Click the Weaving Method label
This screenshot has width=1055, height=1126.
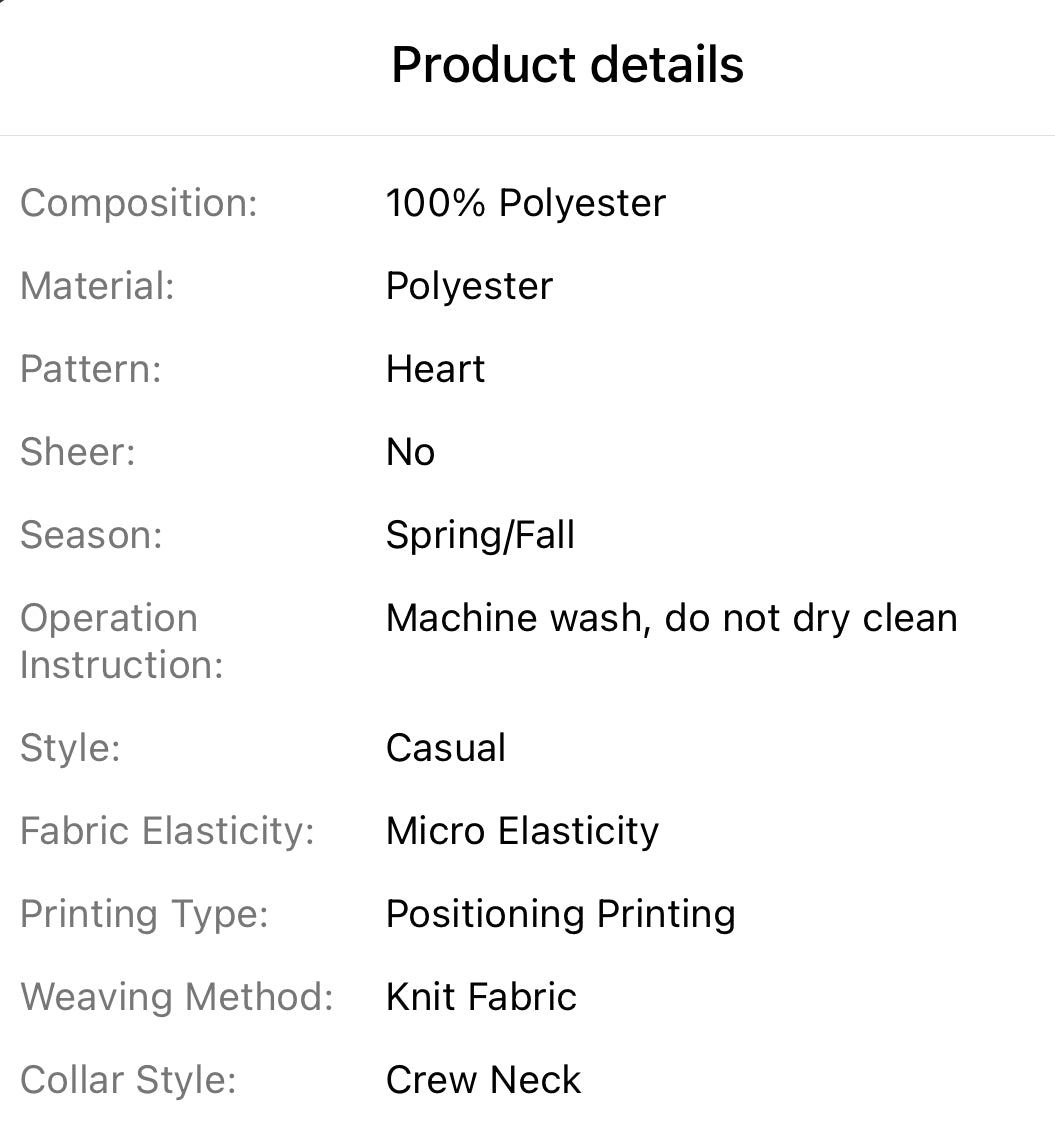pyautogui.click(x=177, y=997)
